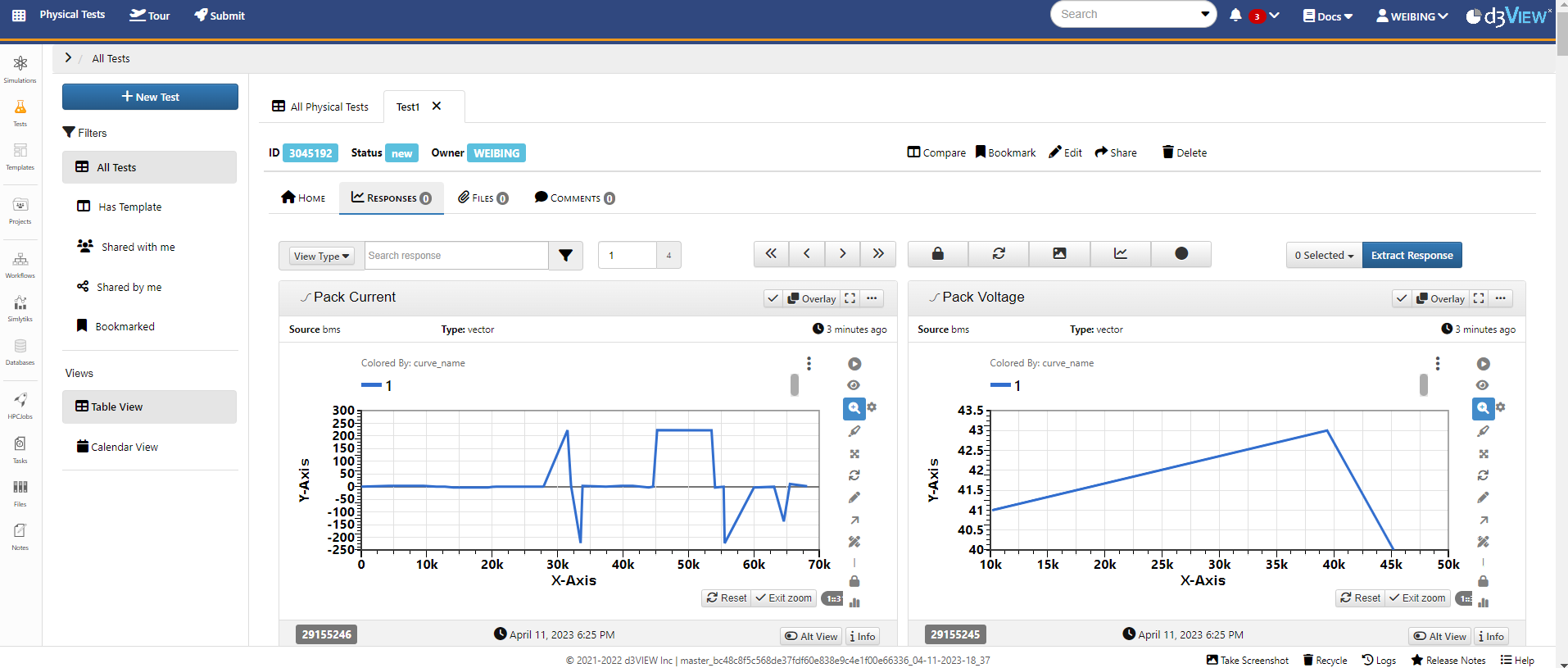The image size is (1568, 668).
Task: Switch to All Physical Tests tab
Action: (320, 107)
